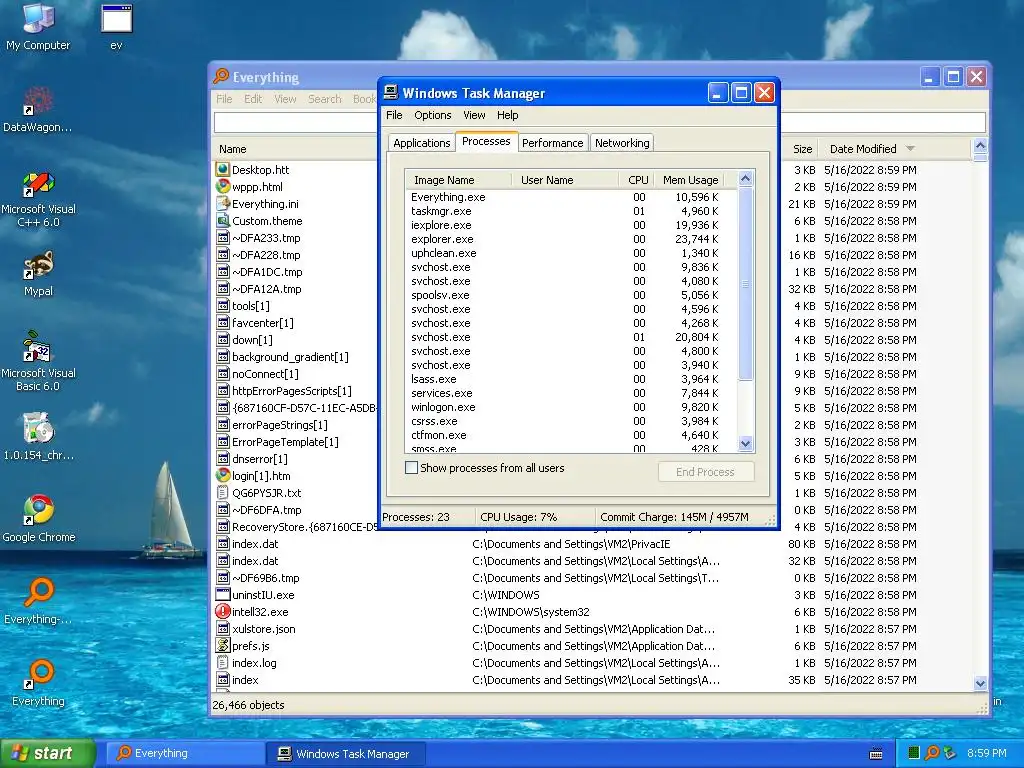Select the Custom.theme file icon
The width and height of the screenshot is (1024, 768).
[223, 221]
